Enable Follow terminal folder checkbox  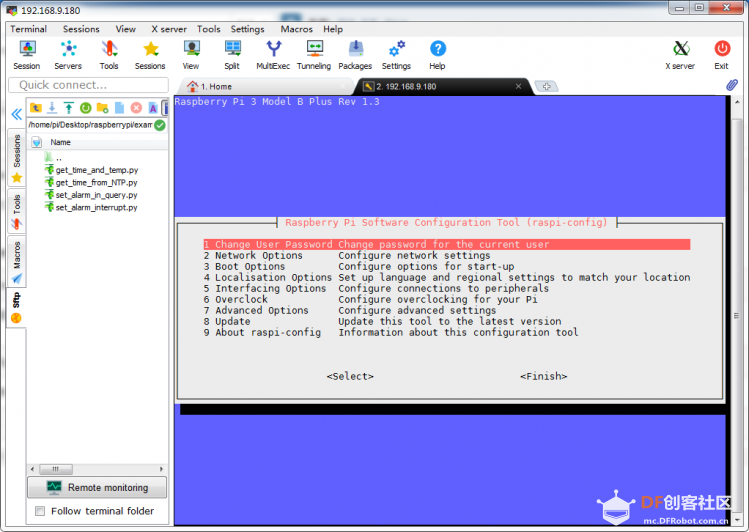click(x=40, y=511)
